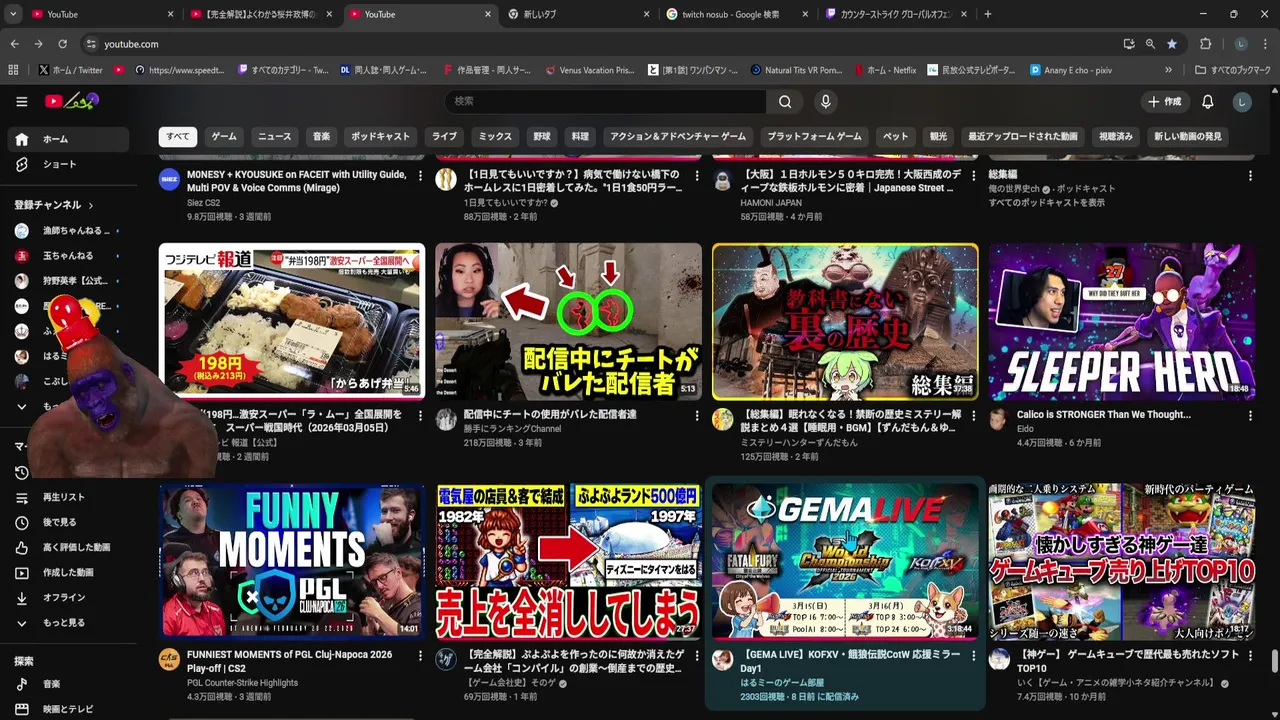Open the FUNNY MOMENTS PGL thumbnail
This screenshot has height=720, width=1280.
(x=292, y=562)
